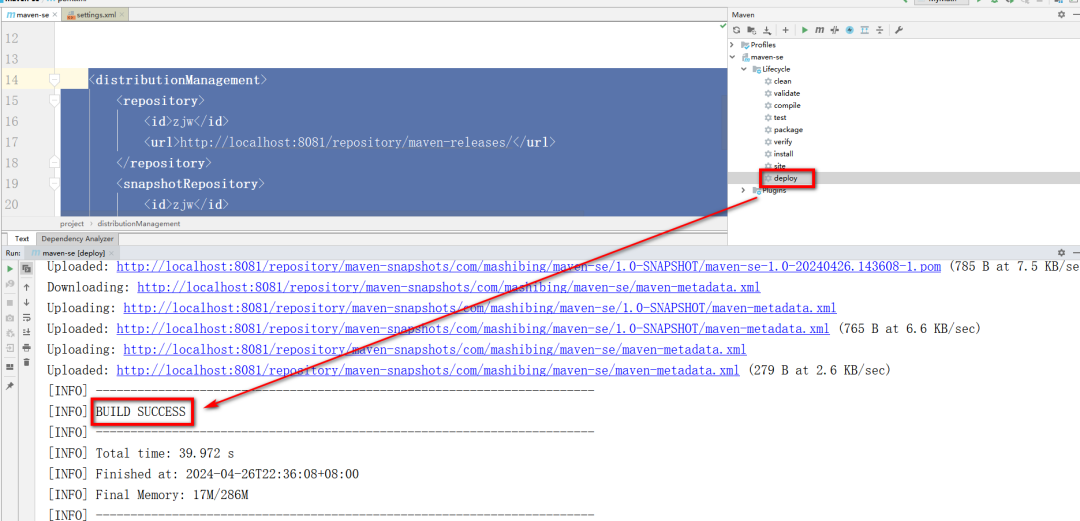Open Downloading maven-metadata.xml link

(448, 287)
